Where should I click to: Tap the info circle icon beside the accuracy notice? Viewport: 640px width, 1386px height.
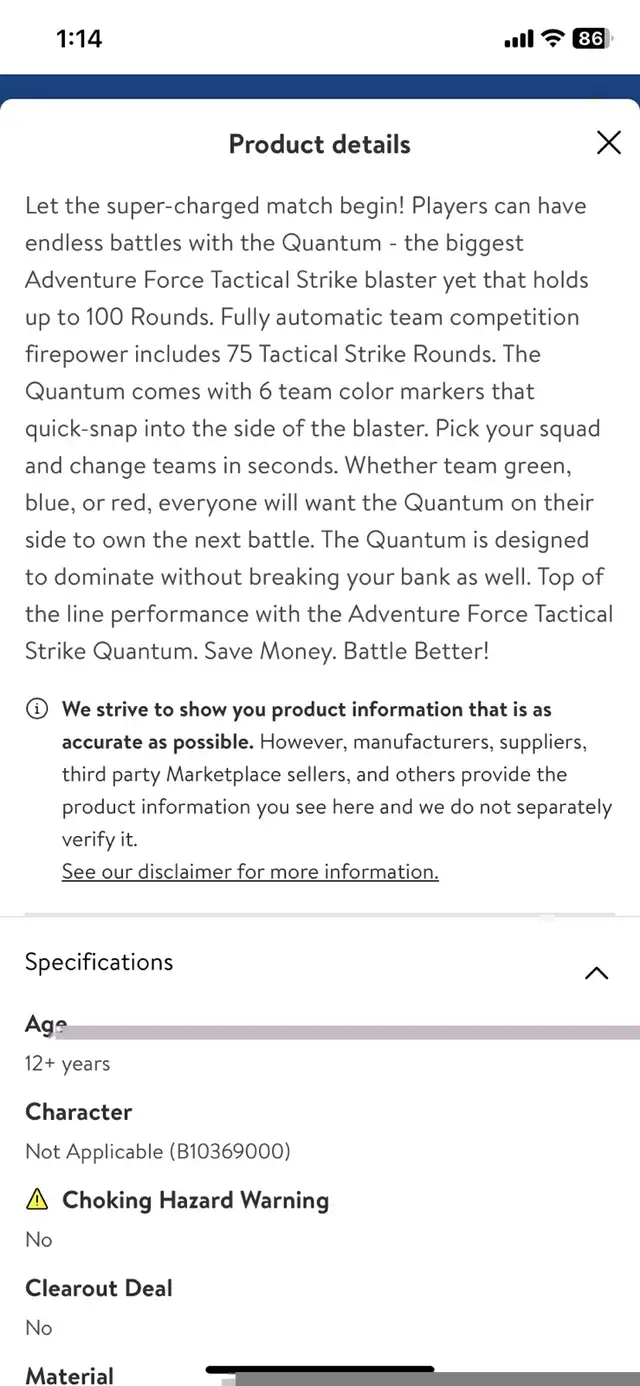point(36,710)
